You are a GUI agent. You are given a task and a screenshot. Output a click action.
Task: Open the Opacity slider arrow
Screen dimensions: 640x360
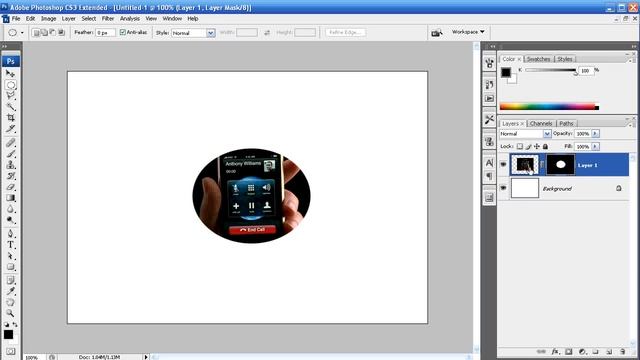[596, 133]
